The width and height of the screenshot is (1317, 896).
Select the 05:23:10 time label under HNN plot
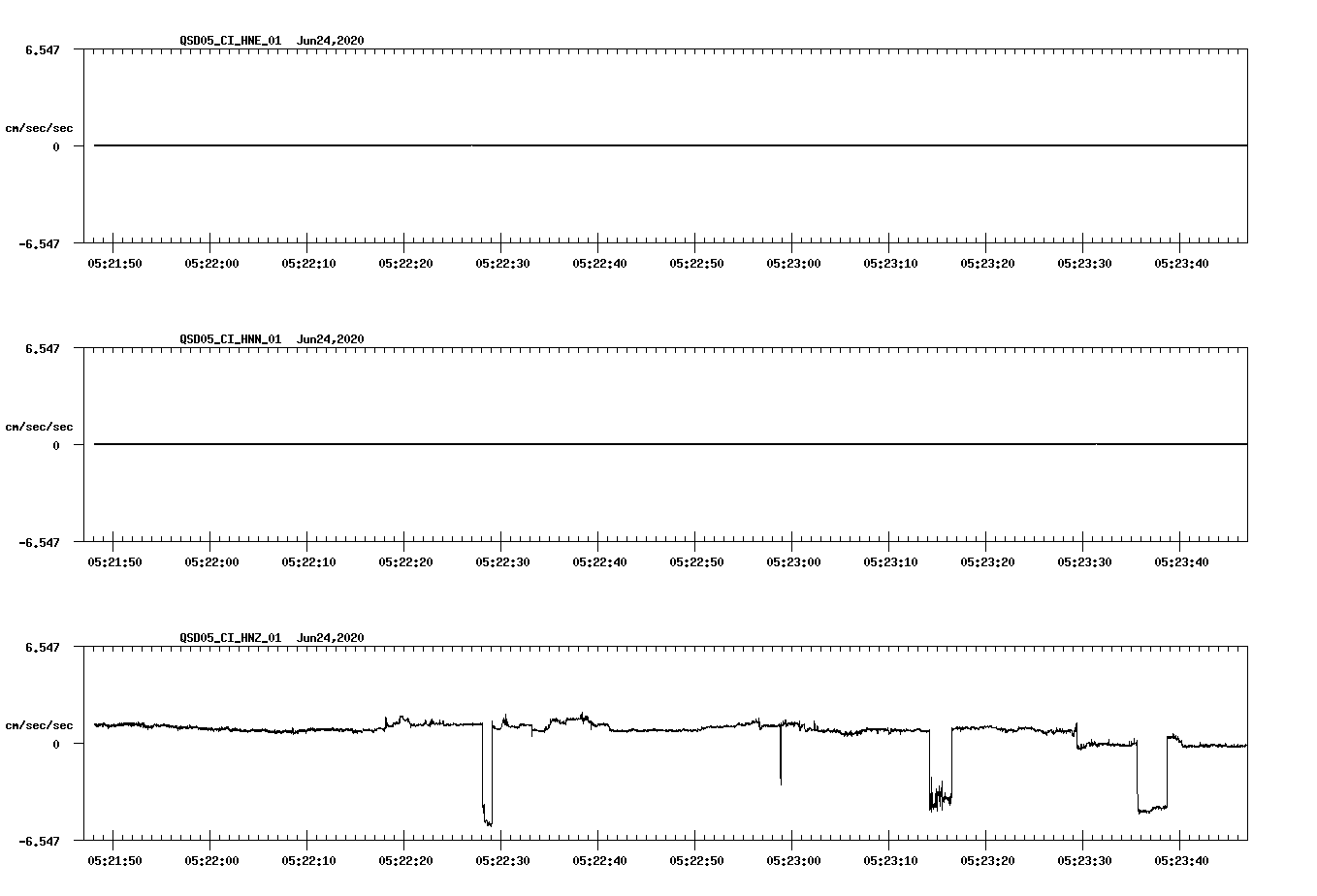890,561
